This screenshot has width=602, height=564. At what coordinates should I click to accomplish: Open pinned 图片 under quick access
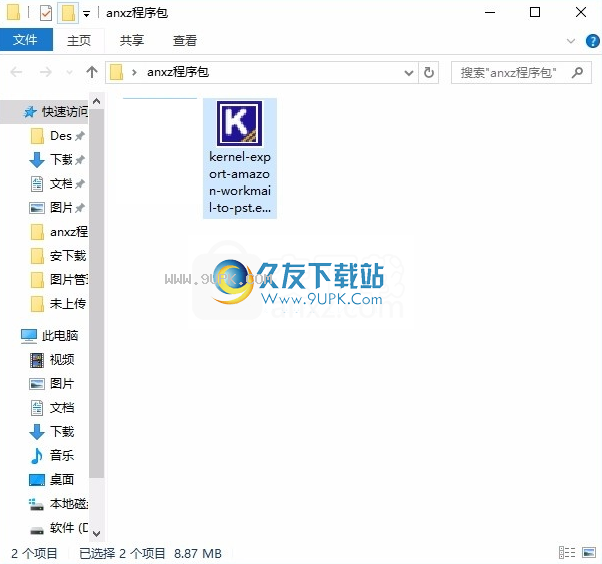coord(61,208)
